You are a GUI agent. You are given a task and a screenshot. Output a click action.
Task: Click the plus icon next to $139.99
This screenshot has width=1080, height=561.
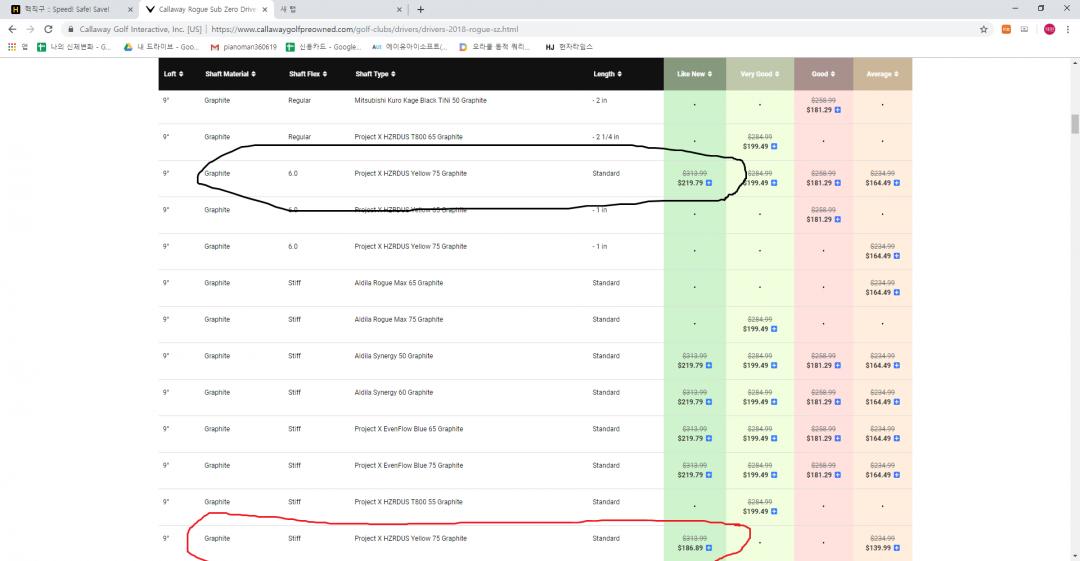pos(897,548)
